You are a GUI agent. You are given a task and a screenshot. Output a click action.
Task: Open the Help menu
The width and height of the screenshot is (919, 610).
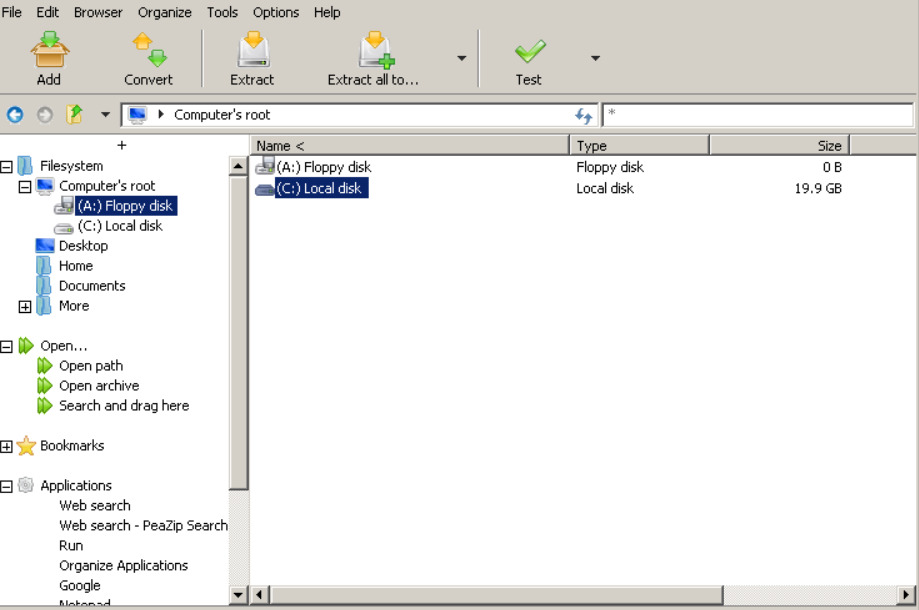326,12
